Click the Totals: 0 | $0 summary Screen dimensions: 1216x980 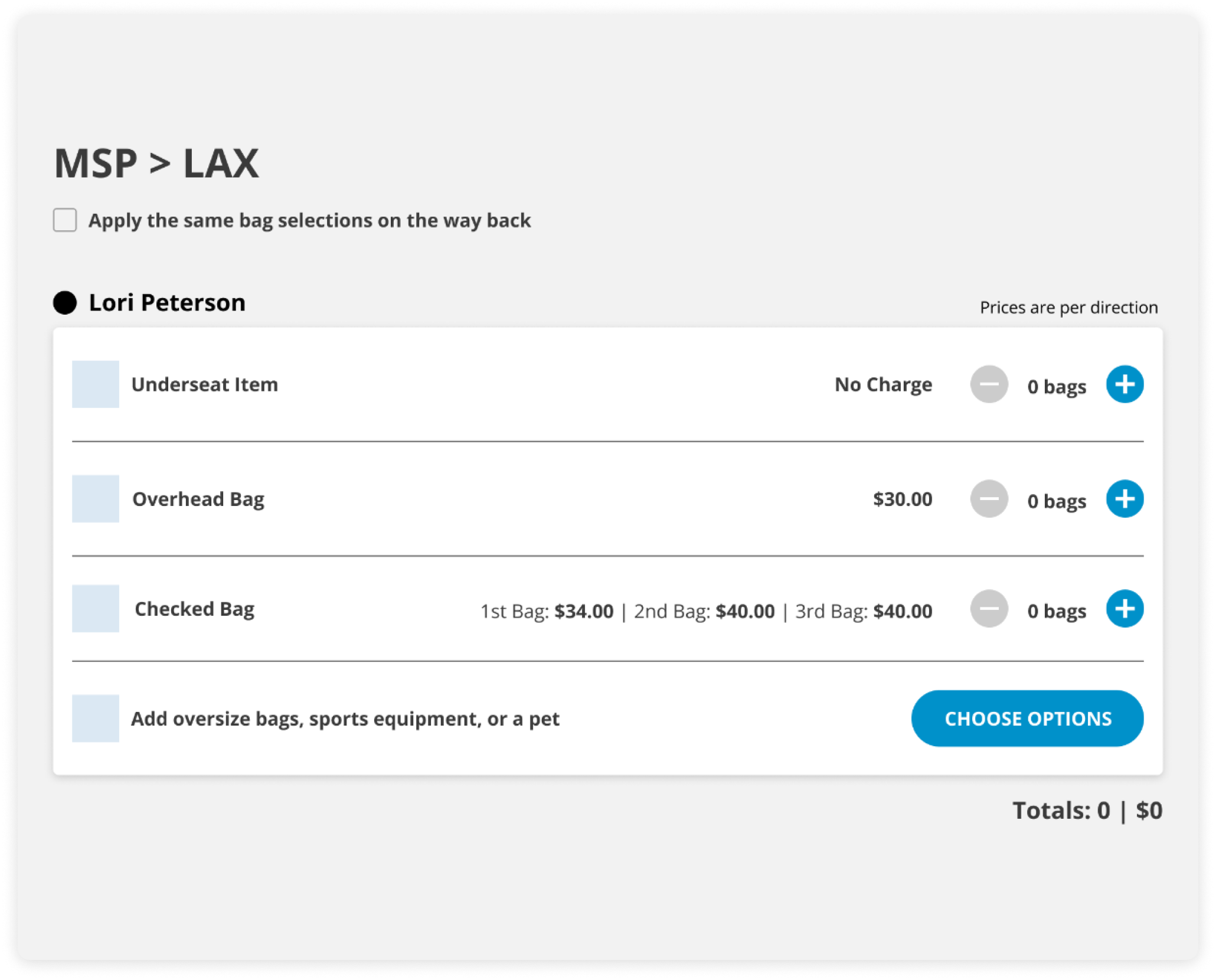pyautogui.click(x=1087, y=811)
